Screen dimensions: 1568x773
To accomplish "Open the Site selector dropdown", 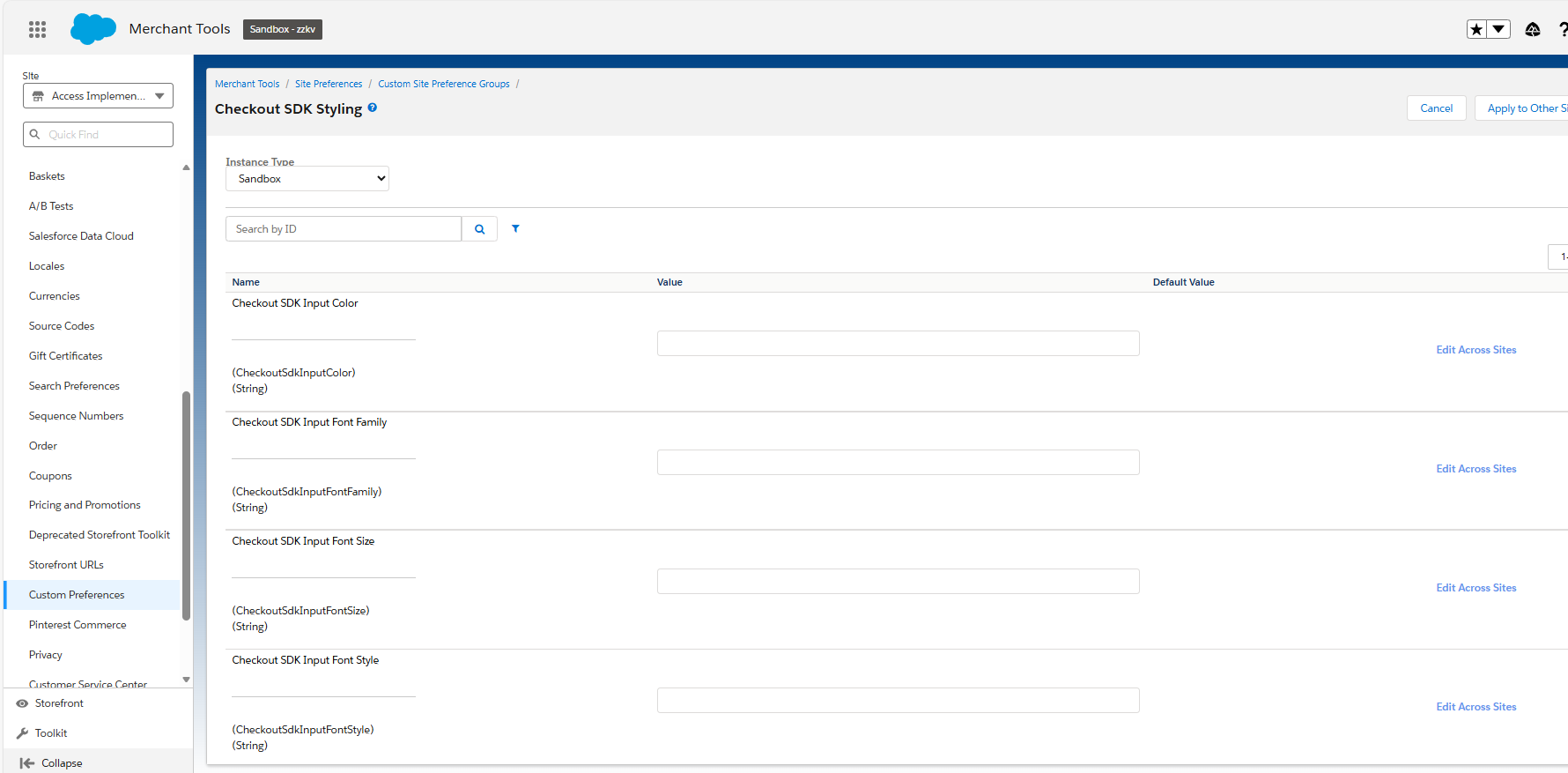I will click(98, 96).
